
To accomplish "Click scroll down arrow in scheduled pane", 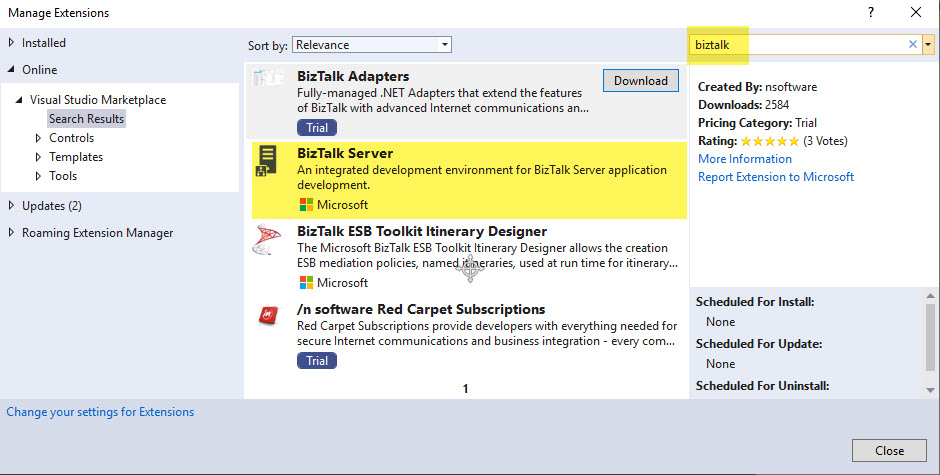I will click(x=930, y=390).
